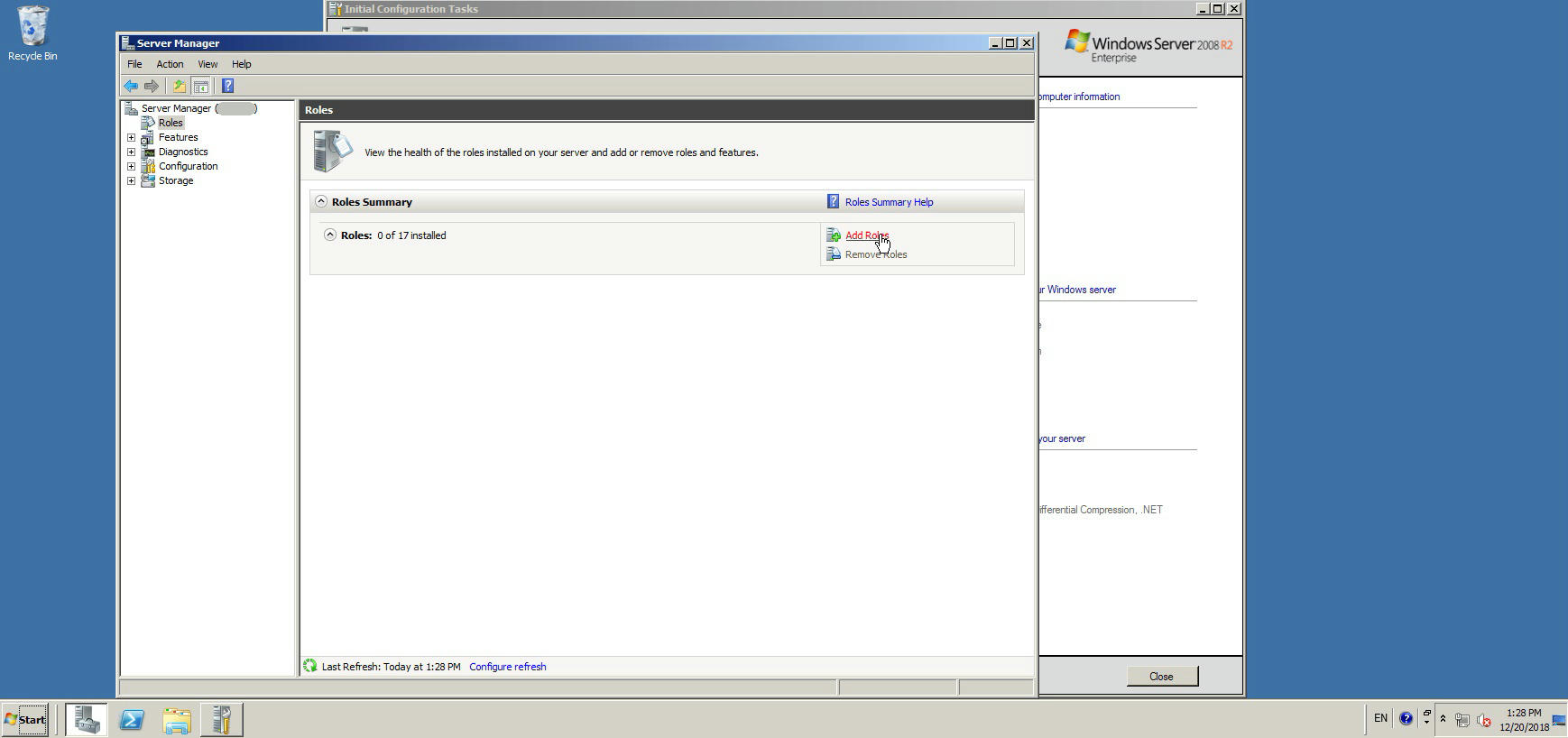Click the muted speaker tray icon
This screenshot has width=1568, height=738.
[x=1484, y=720]
